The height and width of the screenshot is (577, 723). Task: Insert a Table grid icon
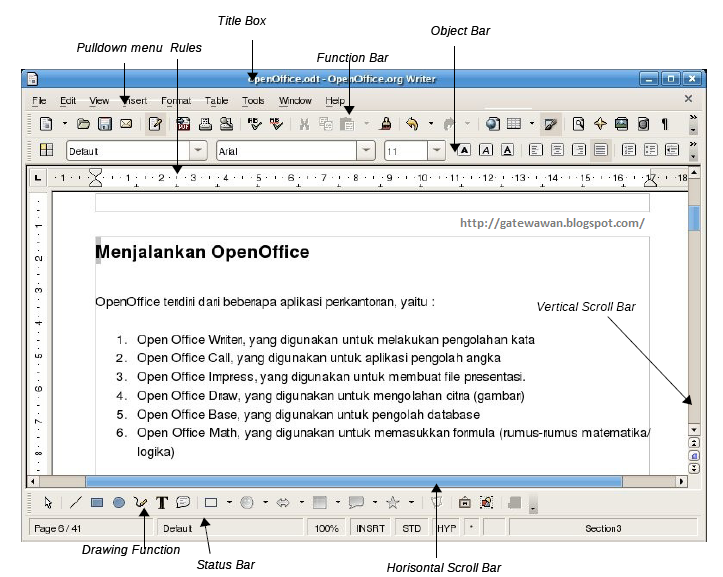point(514,124)
